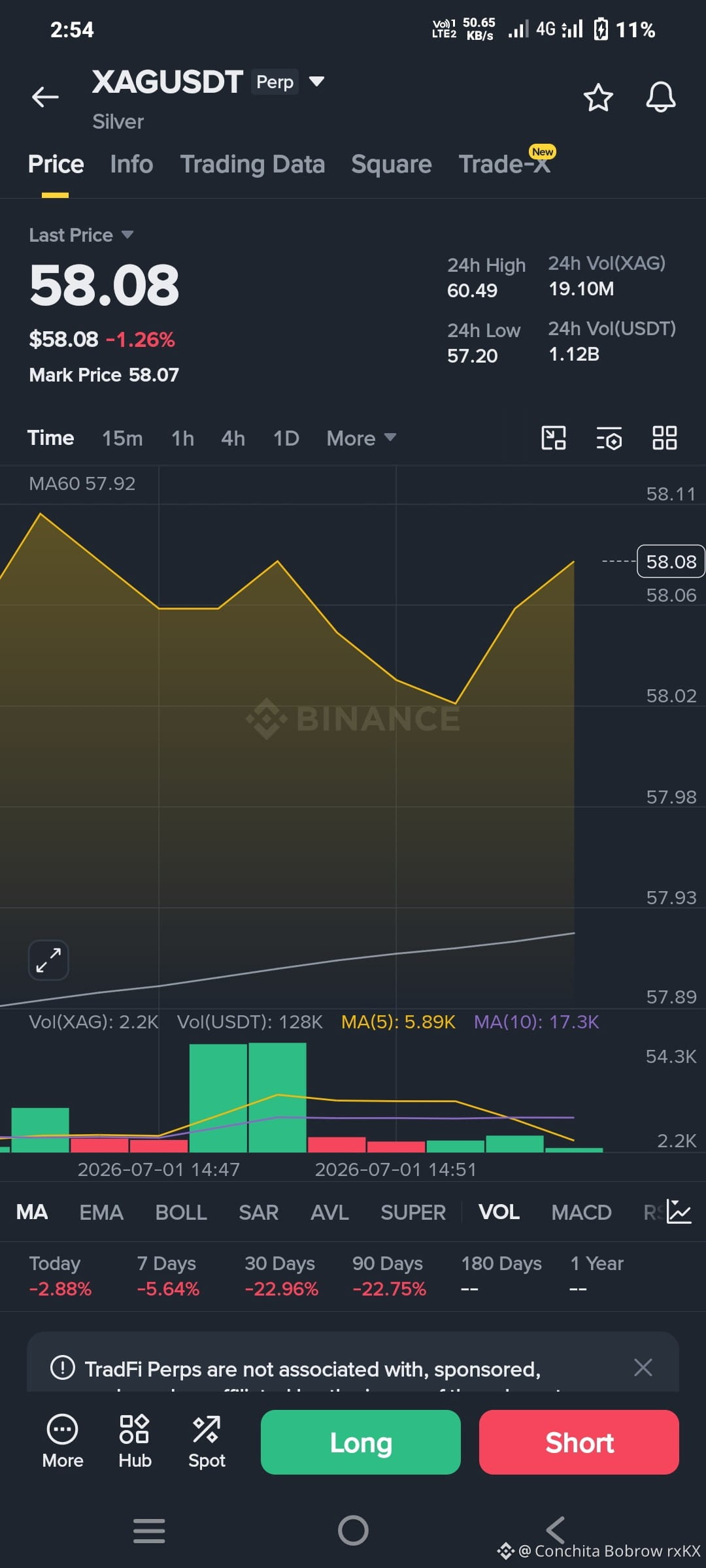Expand the More timeframes dropdown

[361, 438]
